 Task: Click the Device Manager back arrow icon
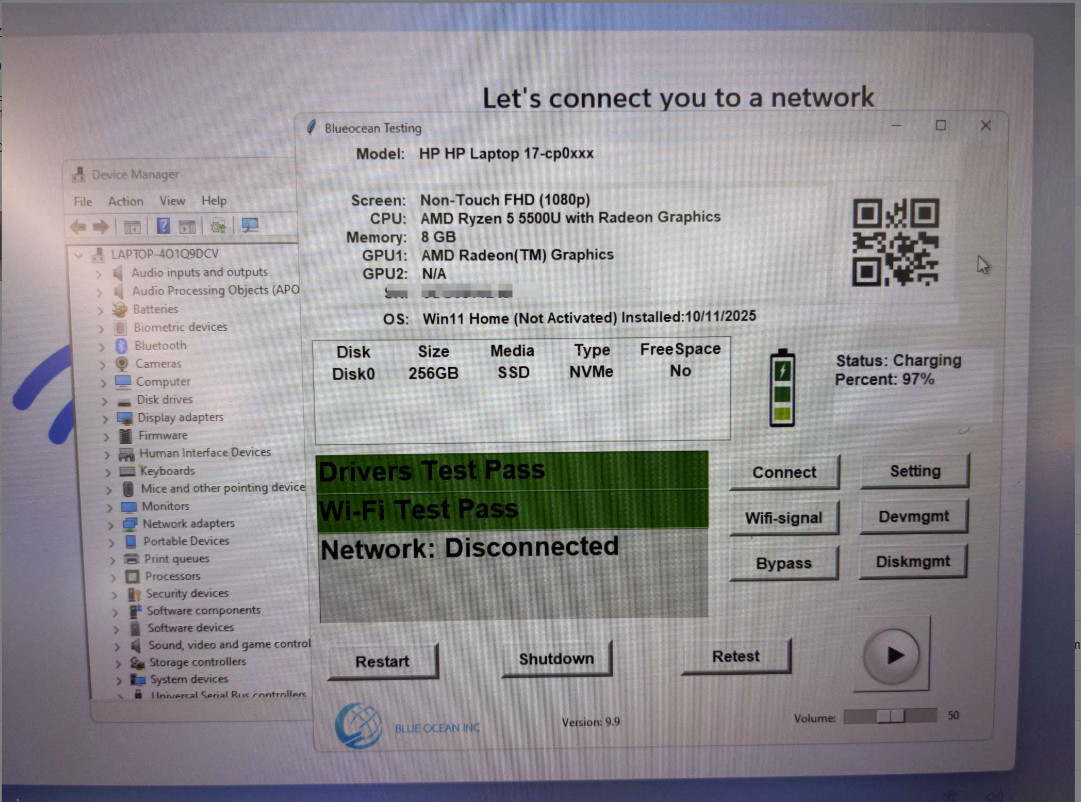tap(78, 226)
